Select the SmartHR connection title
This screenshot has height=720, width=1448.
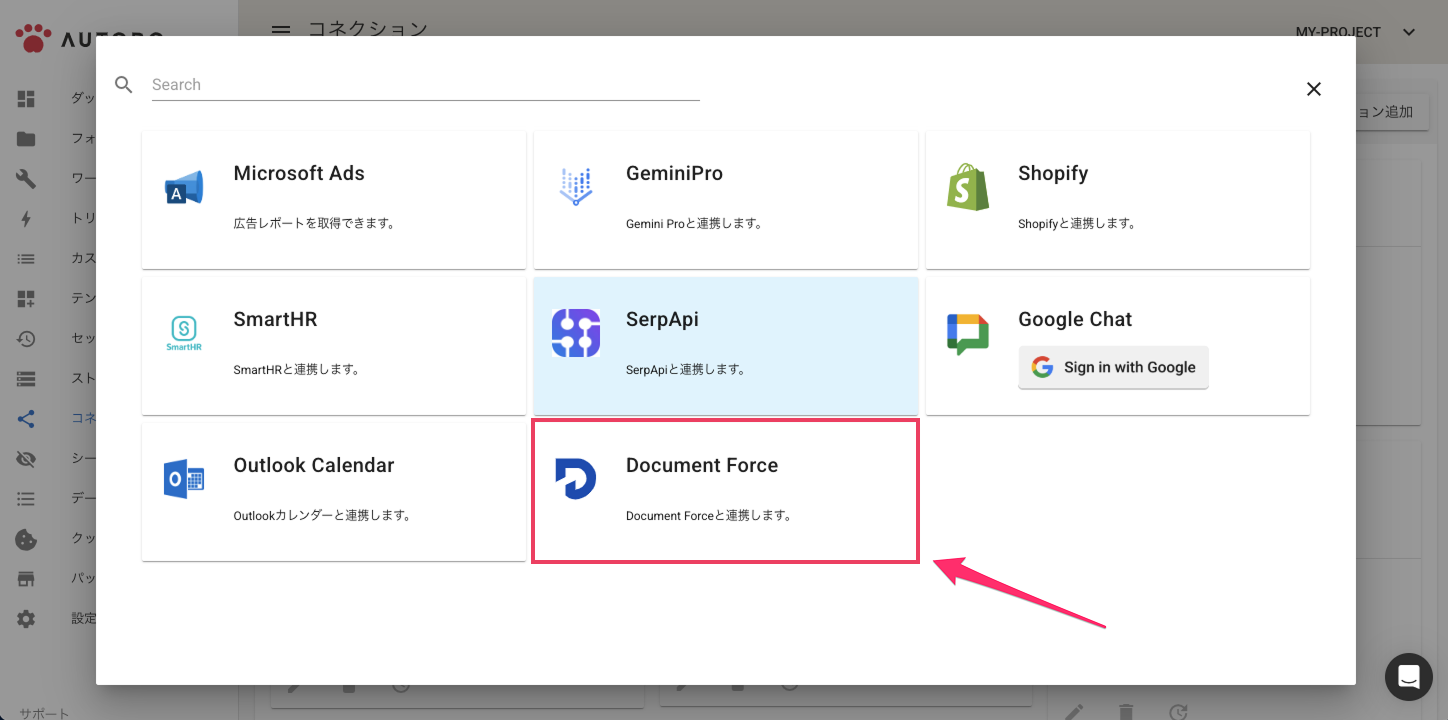click(x=275, y=319)
